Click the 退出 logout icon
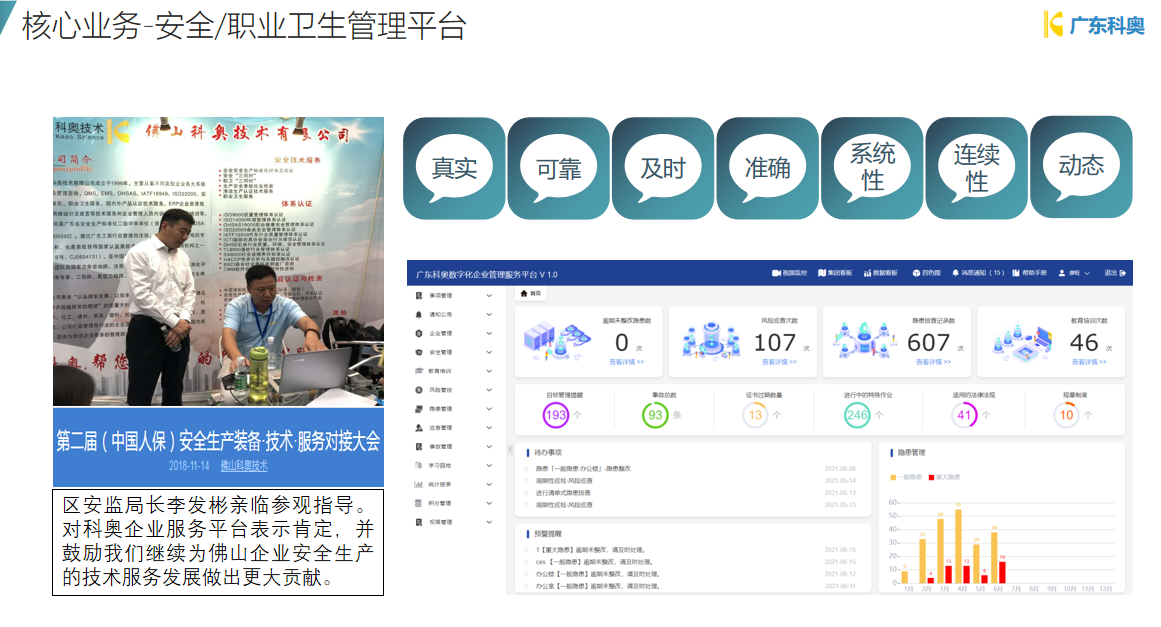This screenshot has width=1161, height=627. [x=1123, y=273]
